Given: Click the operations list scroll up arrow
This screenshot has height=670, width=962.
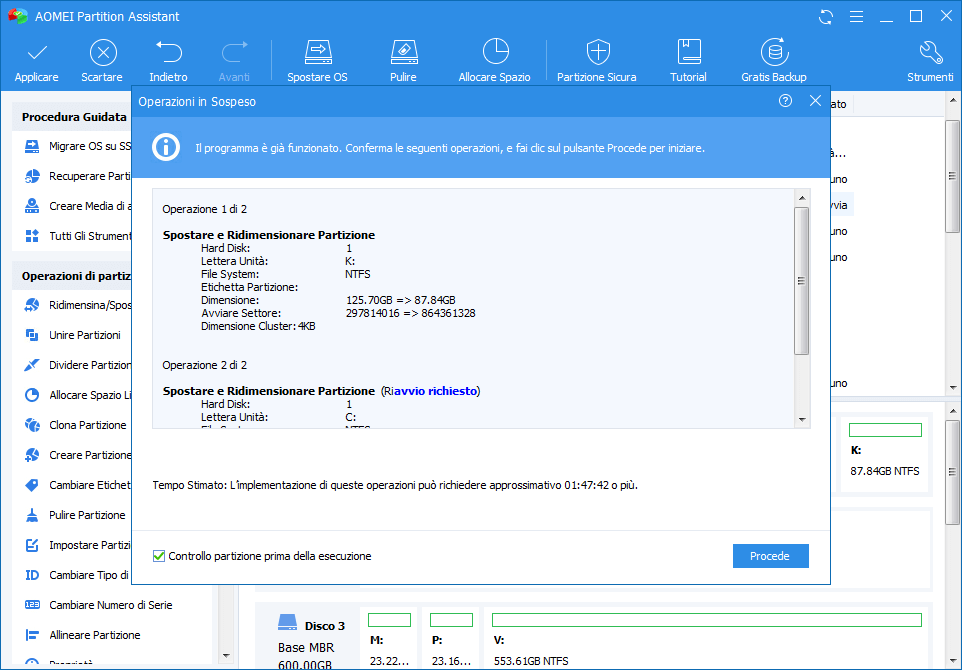Looking at the screenshot, I should coord(802,198).
